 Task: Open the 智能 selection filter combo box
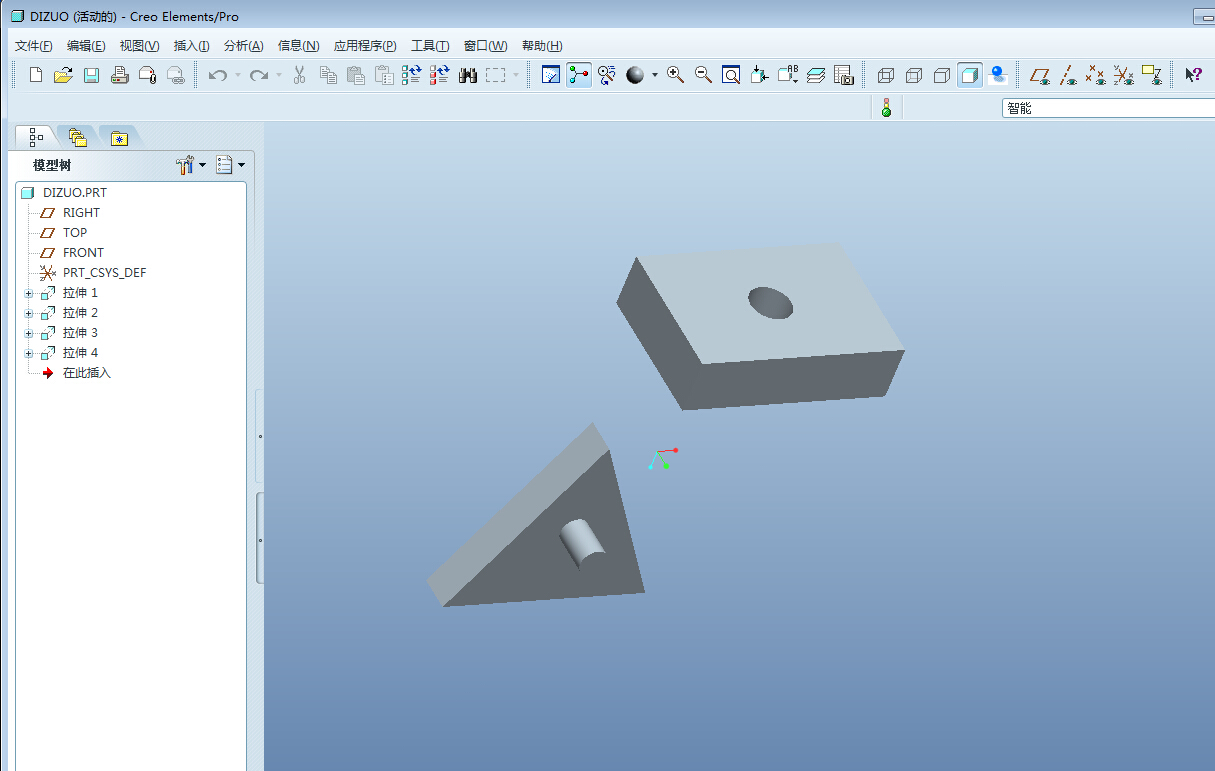tap(1108, 108)
